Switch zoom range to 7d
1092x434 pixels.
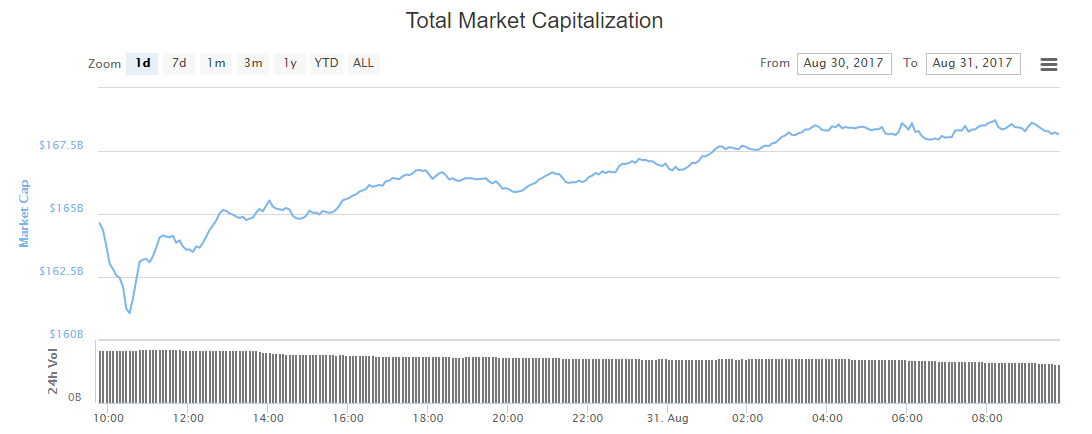pyautogui.click(x=179, y=63)
